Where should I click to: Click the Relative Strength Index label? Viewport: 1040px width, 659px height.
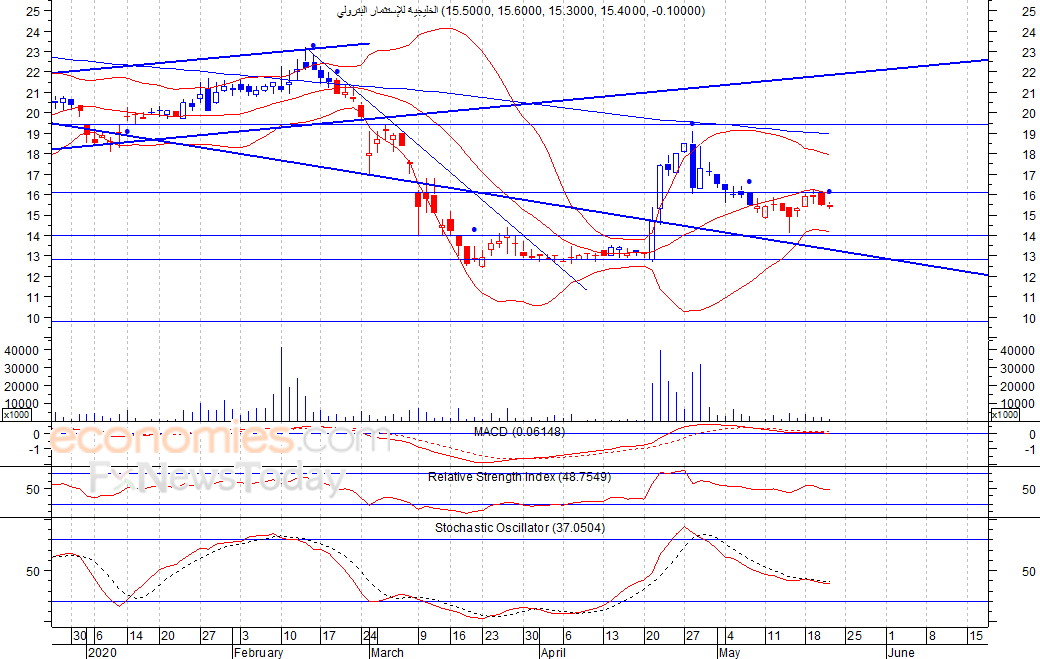519,477
